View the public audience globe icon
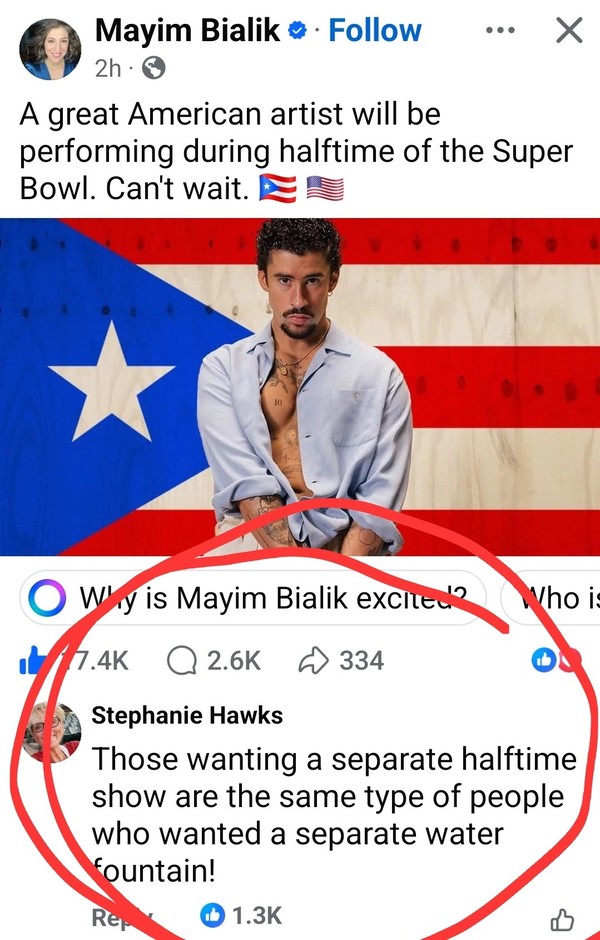 coord(153,68)
